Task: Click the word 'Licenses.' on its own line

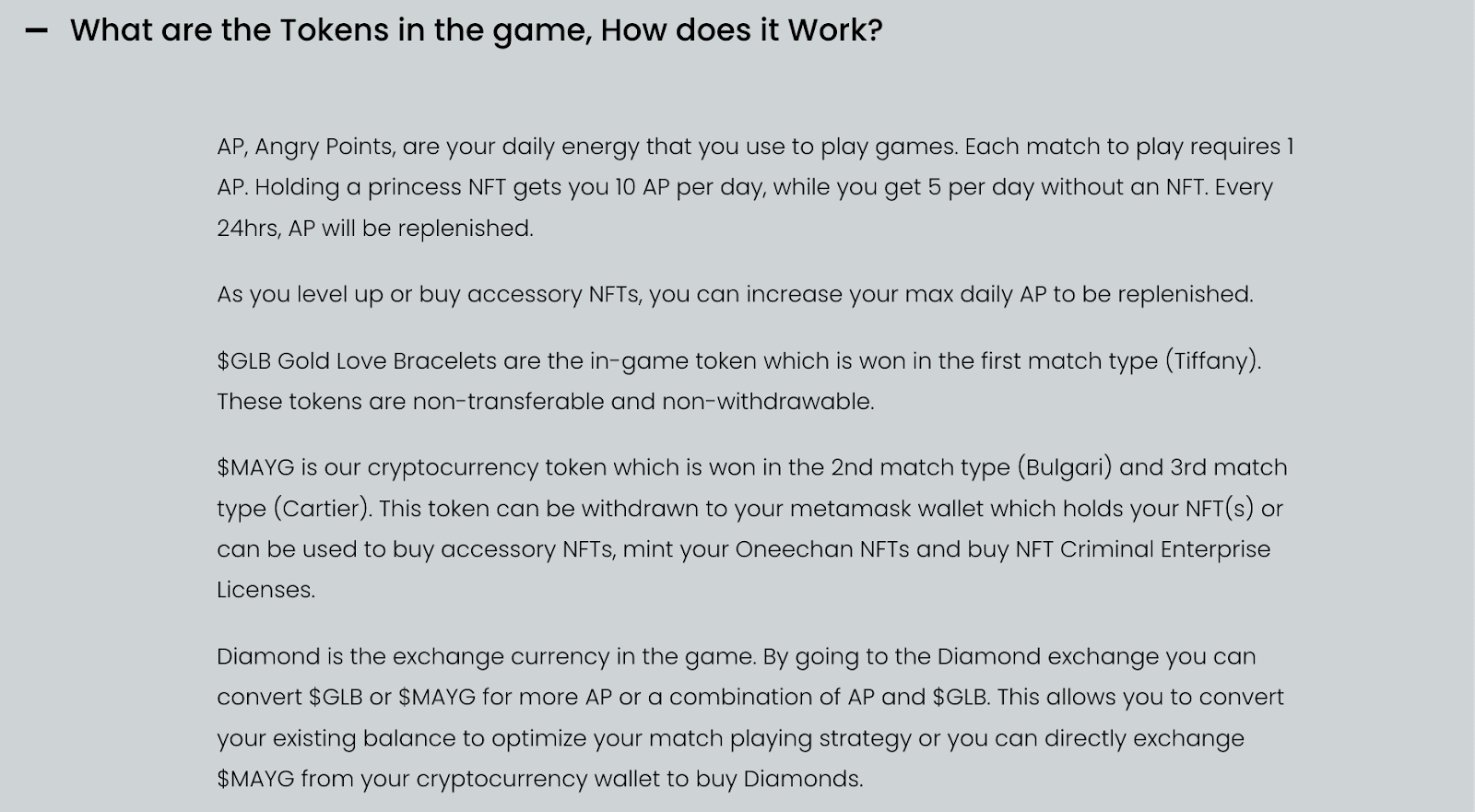Action: pos(265,590)
